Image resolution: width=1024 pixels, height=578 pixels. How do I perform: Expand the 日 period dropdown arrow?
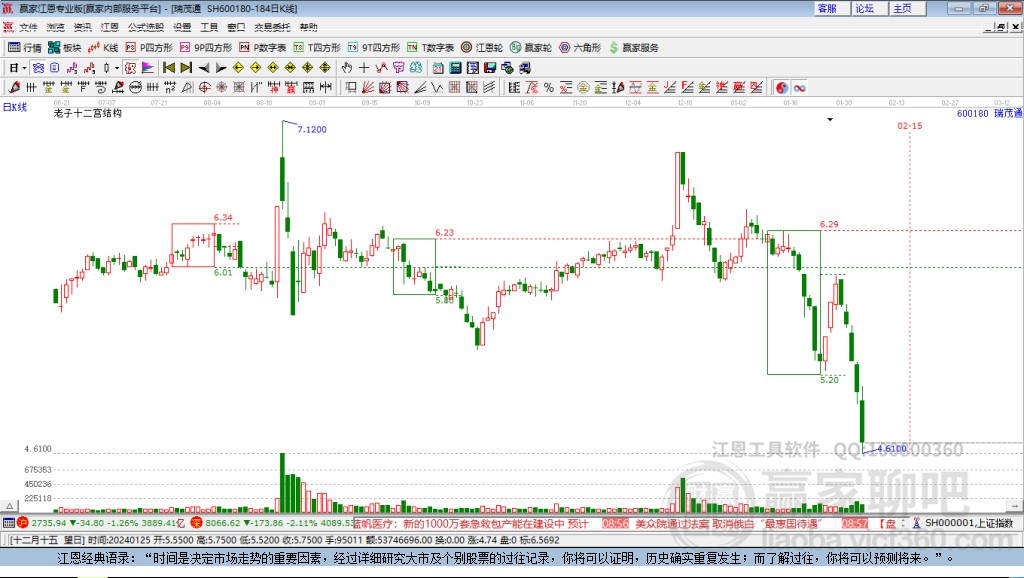tap(24, 68)
